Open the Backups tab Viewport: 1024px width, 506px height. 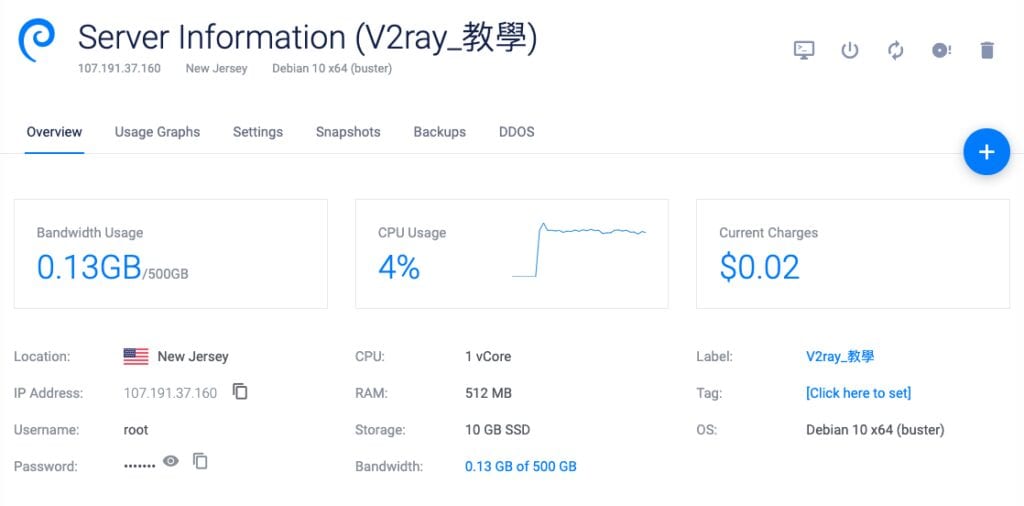[x=440, y=132]
